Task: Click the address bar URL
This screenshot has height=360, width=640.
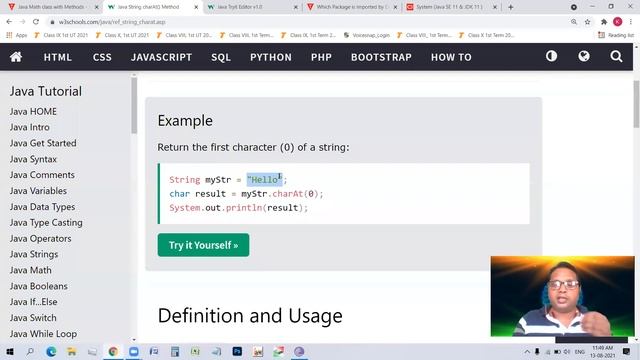Action: [112, 22]
